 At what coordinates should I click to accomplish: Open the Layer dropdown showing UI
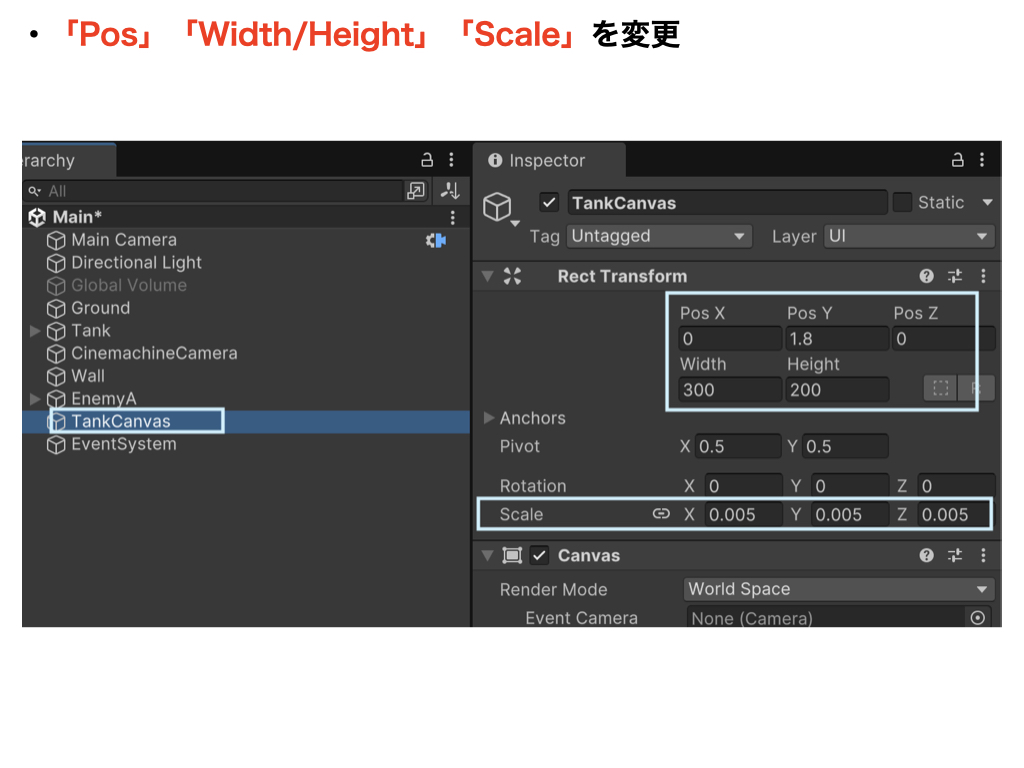908,236
